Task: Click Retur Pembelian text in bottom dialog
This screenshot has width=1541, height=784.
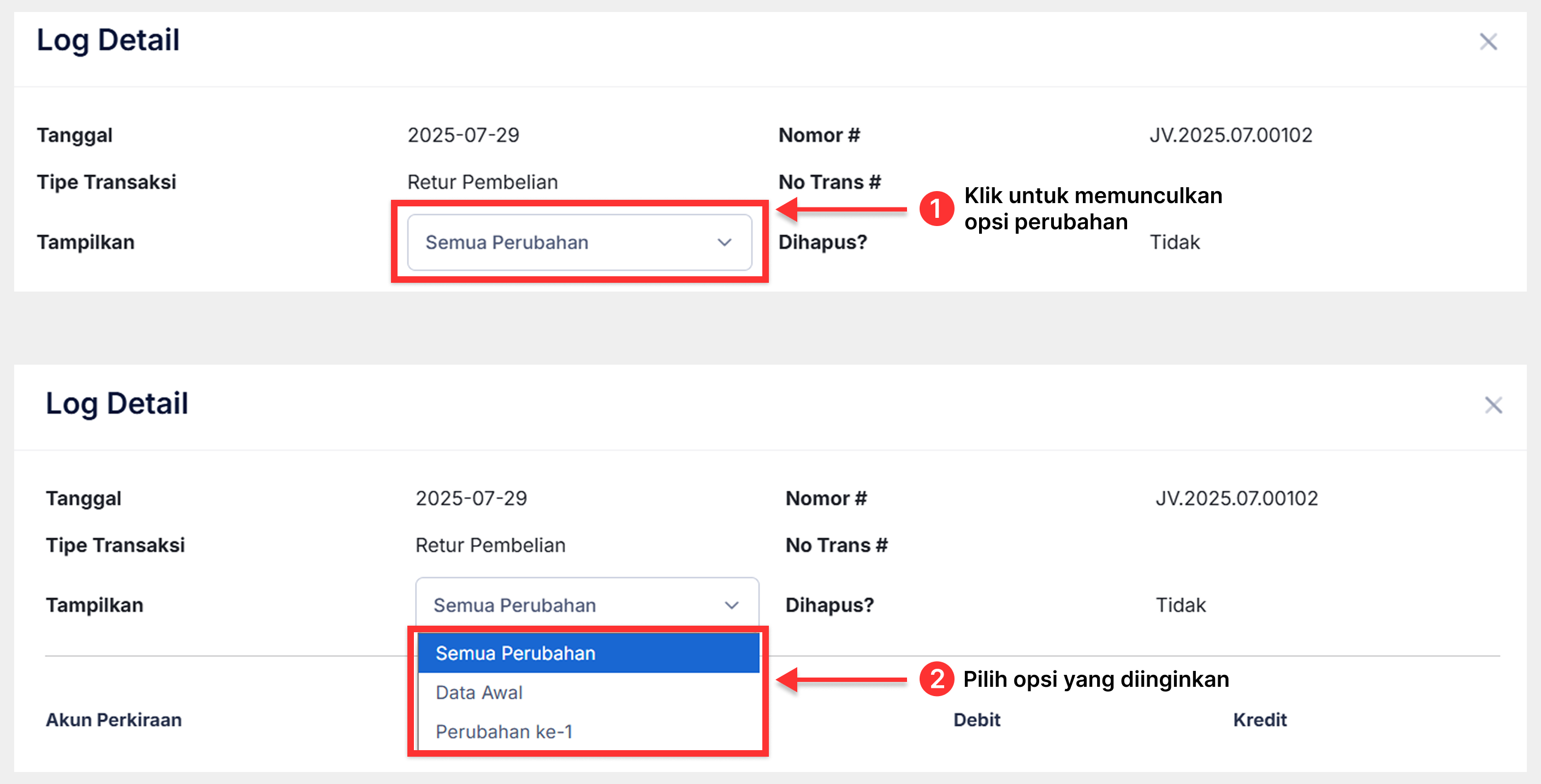Action: point(490,545)
